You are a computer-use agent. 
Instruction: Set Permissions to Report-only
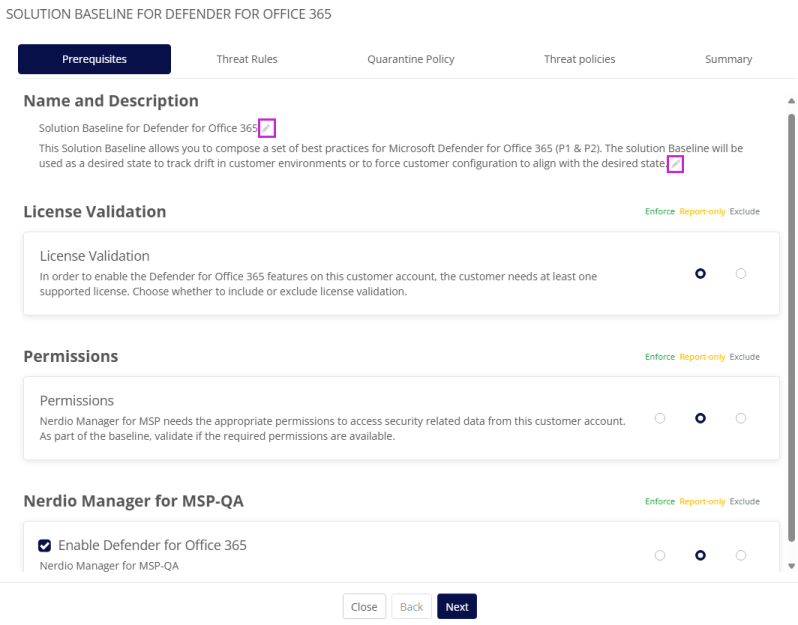[x=700, y=418]
